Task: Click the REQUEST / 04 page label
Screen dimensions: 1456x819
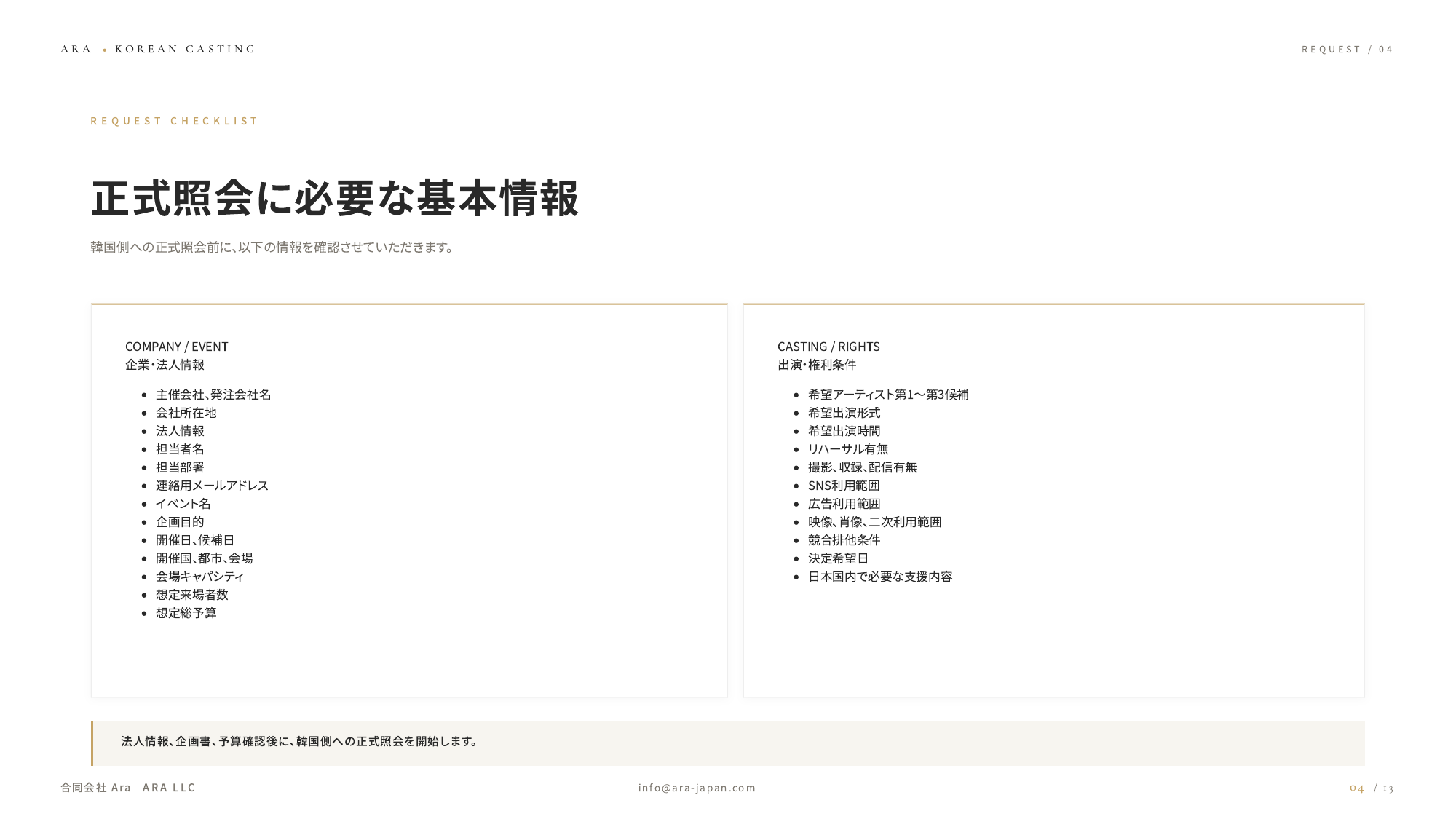Action: (1347, 49)
